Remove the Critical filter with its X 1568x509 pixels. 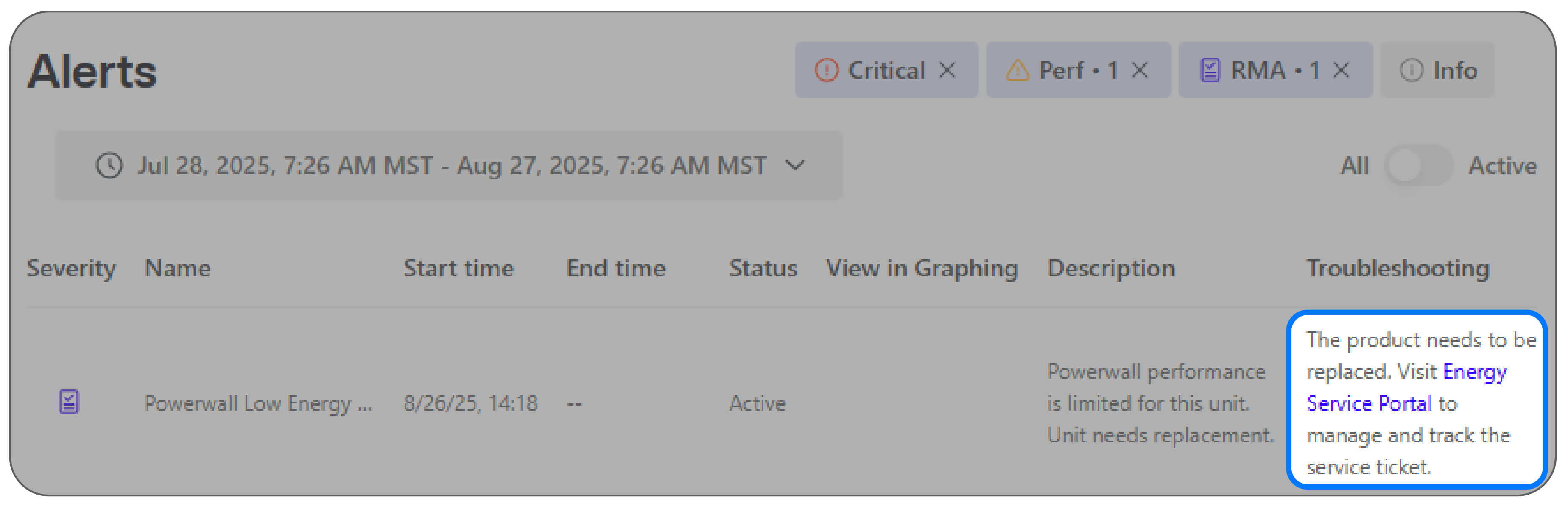coord(947,70)
